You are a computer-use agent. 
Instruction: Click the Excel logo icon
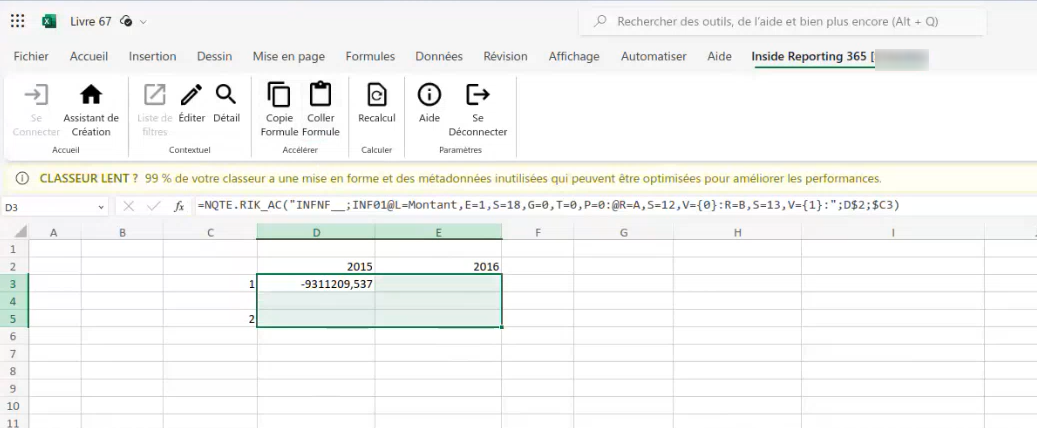pyautogui.click(x=49, y=21)
